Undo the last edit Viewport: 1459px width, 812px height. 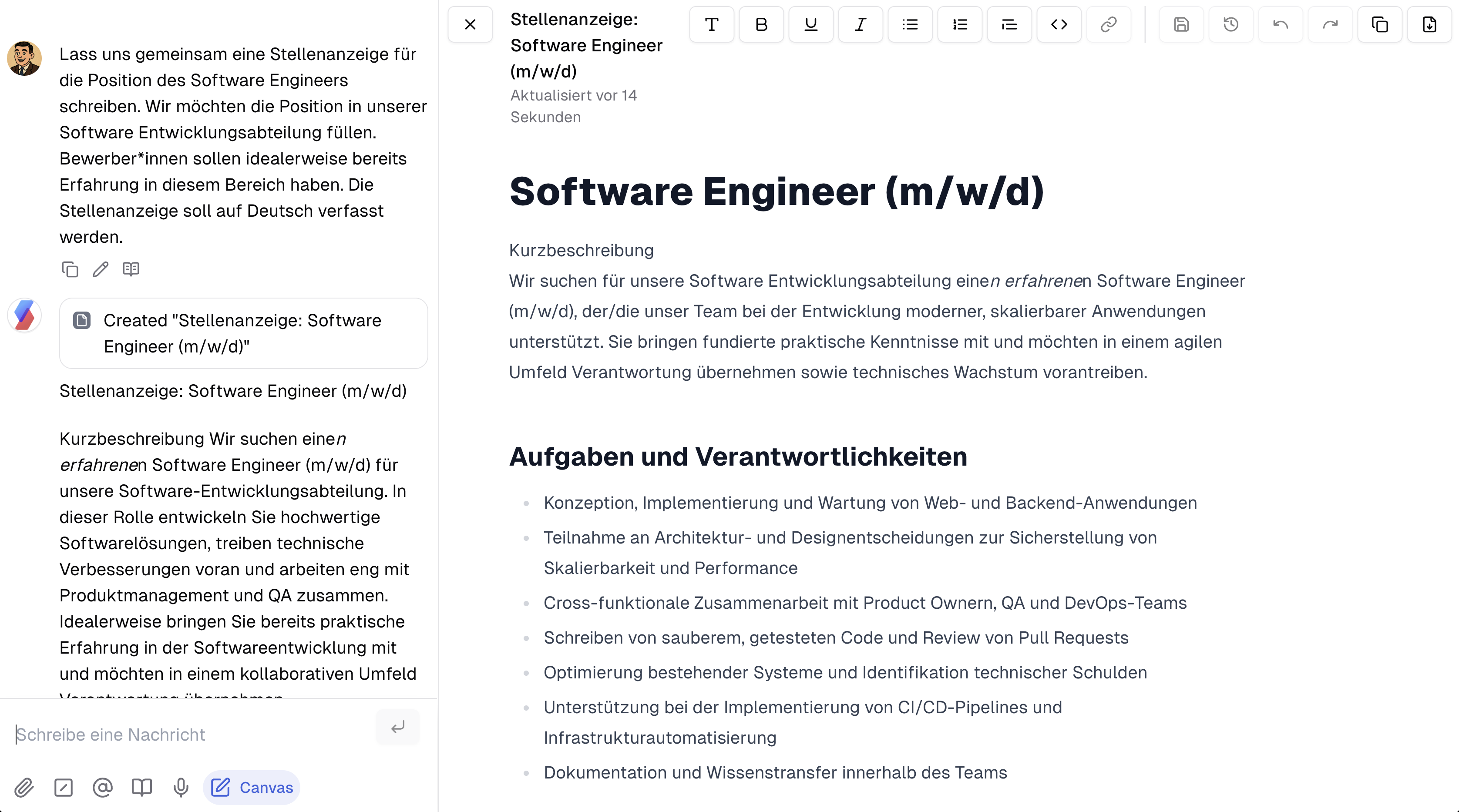1281,24
